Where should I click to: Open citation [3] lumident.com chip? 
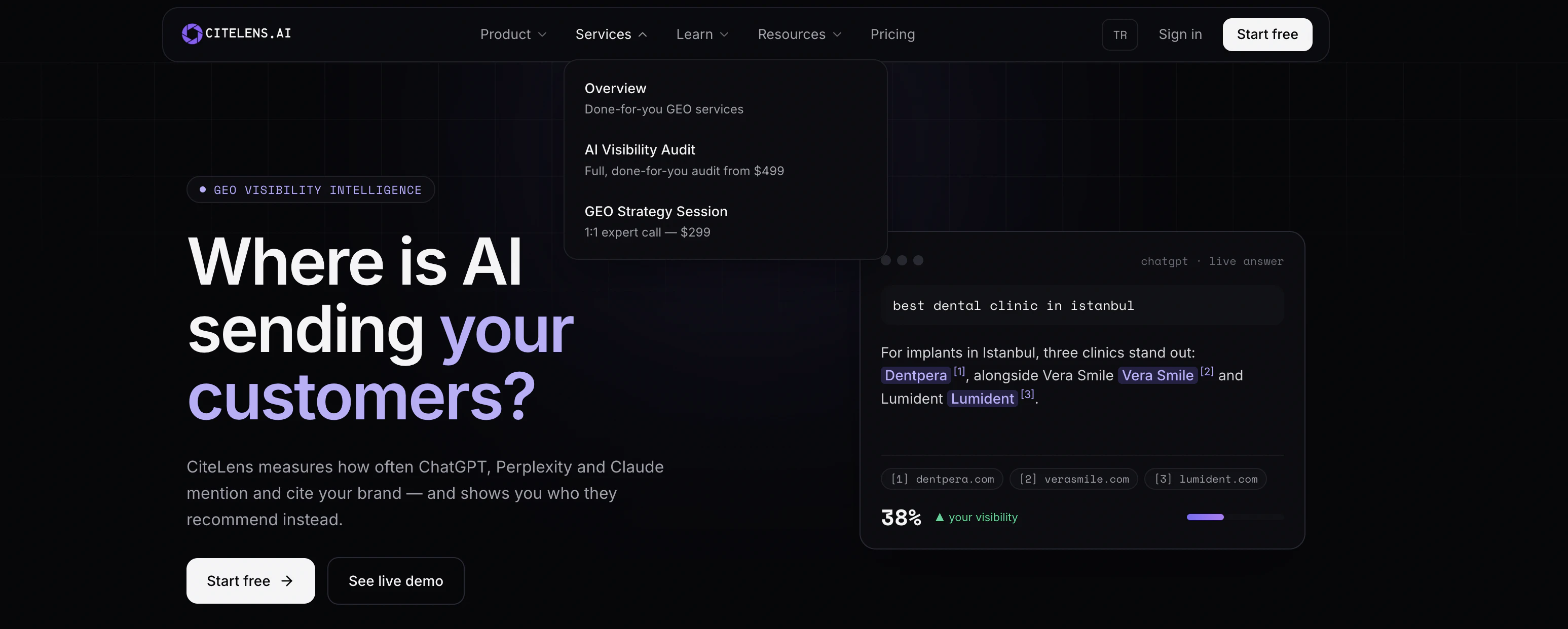tap(1205, 480)
